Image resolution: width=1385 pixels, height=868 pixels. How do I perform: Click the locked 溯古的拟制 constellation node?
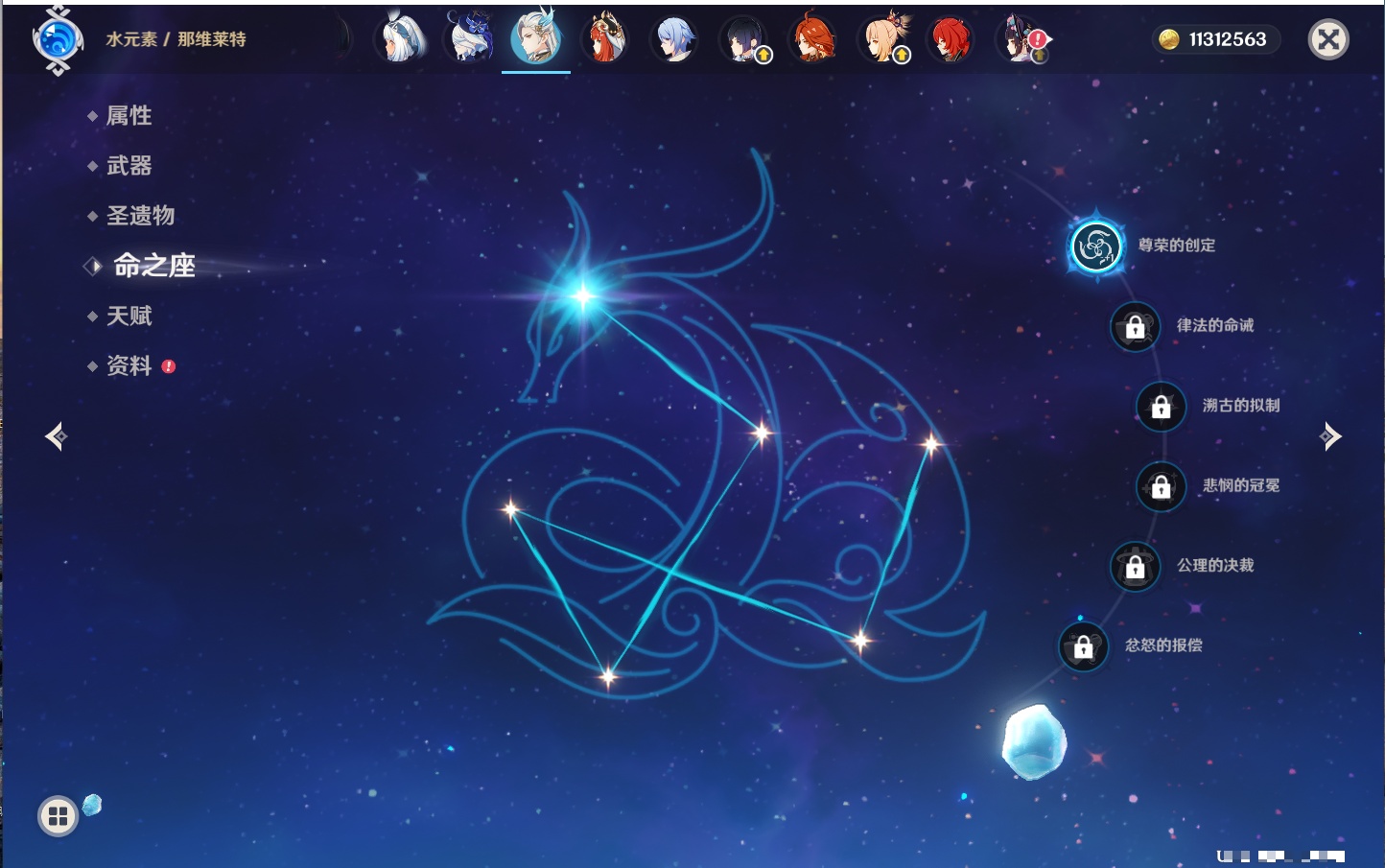1161,407
